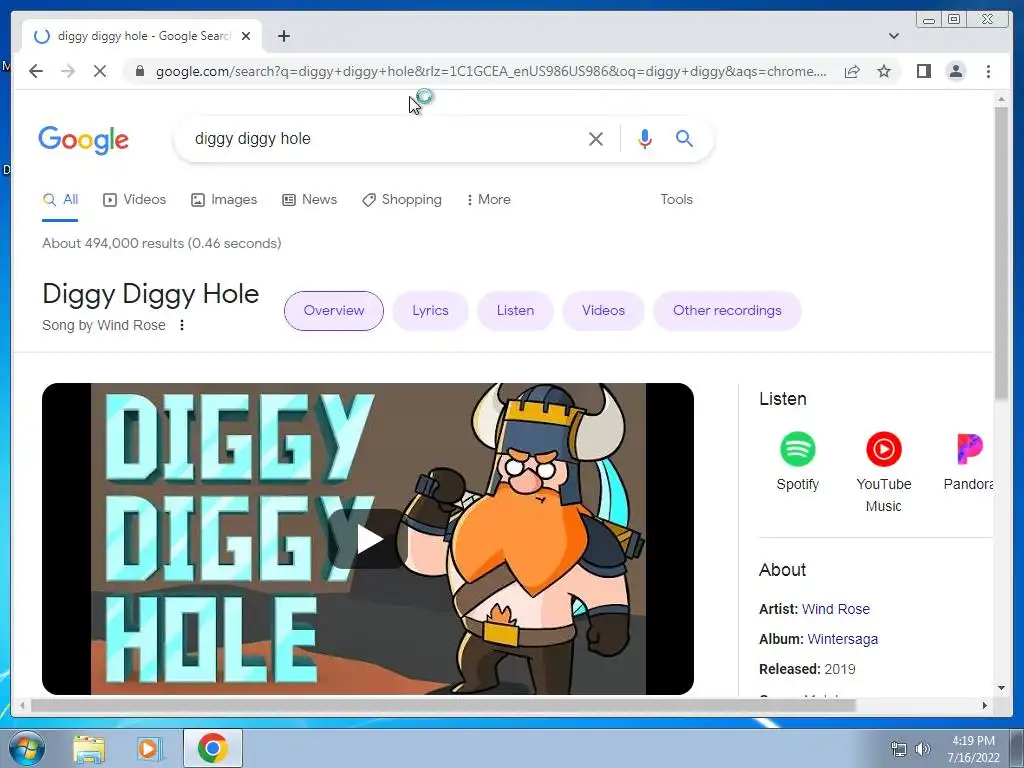Clear the search box with X
Screen dimensions: 1024x768
tap(596, 138)
